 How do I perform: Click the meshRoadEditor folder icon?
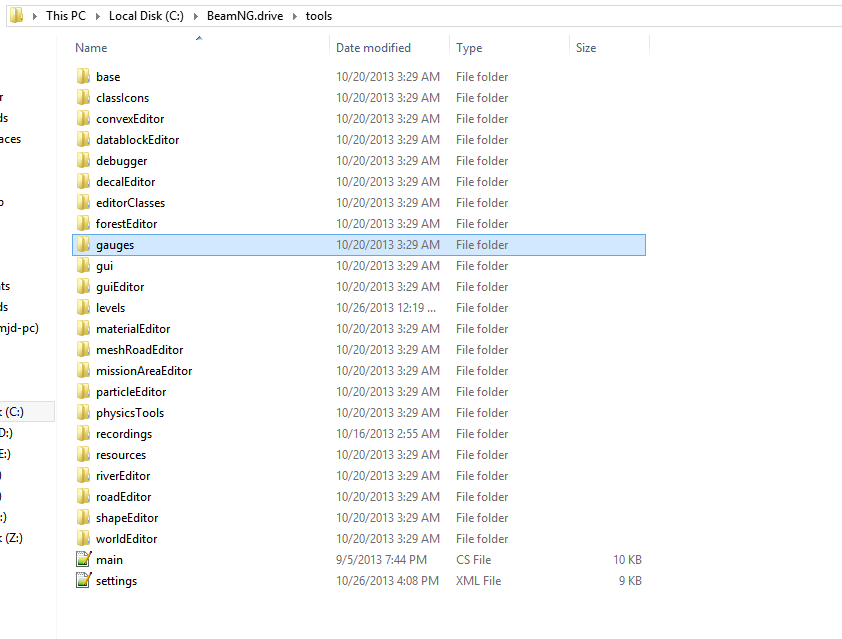tap(83, 350)
